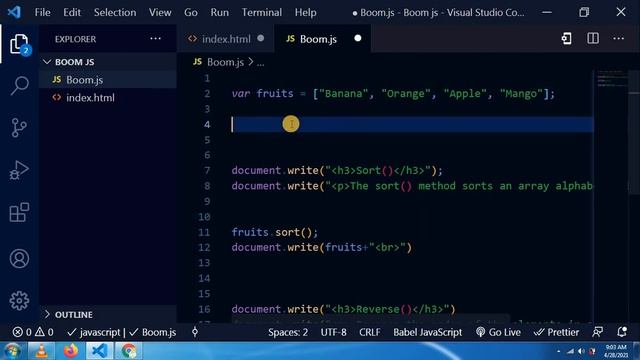The width and height of the screenshot is (640, 360).
Task: Open the Go menu
Action: (191, 12)
